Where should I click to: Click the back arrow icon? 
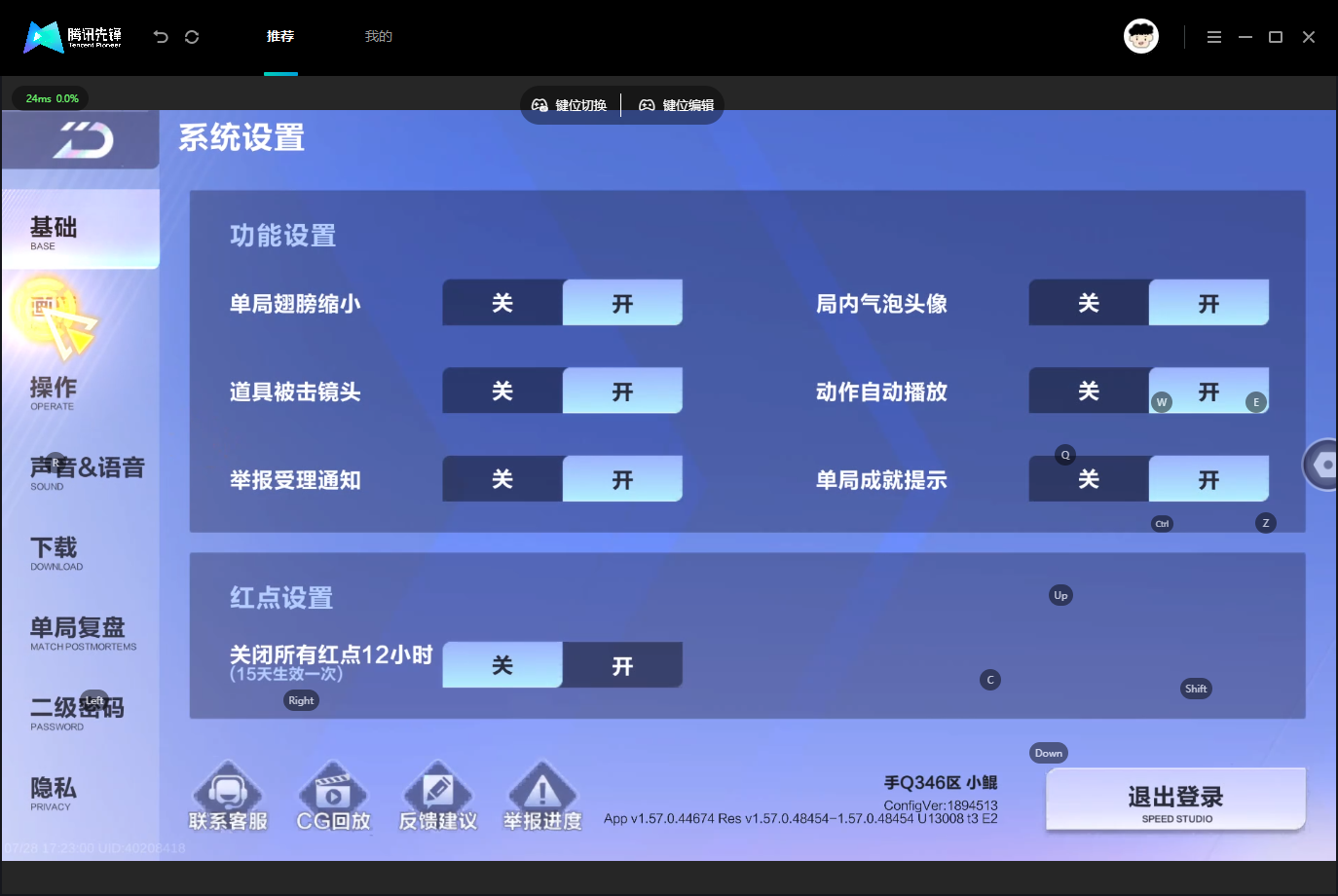click(161, 37)
